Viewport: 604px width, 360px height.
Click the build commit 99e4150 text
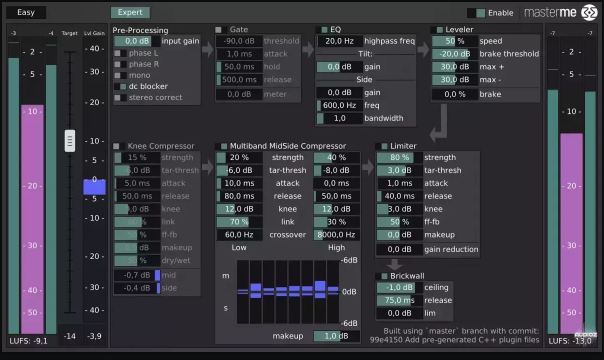[x=455, y=340]
